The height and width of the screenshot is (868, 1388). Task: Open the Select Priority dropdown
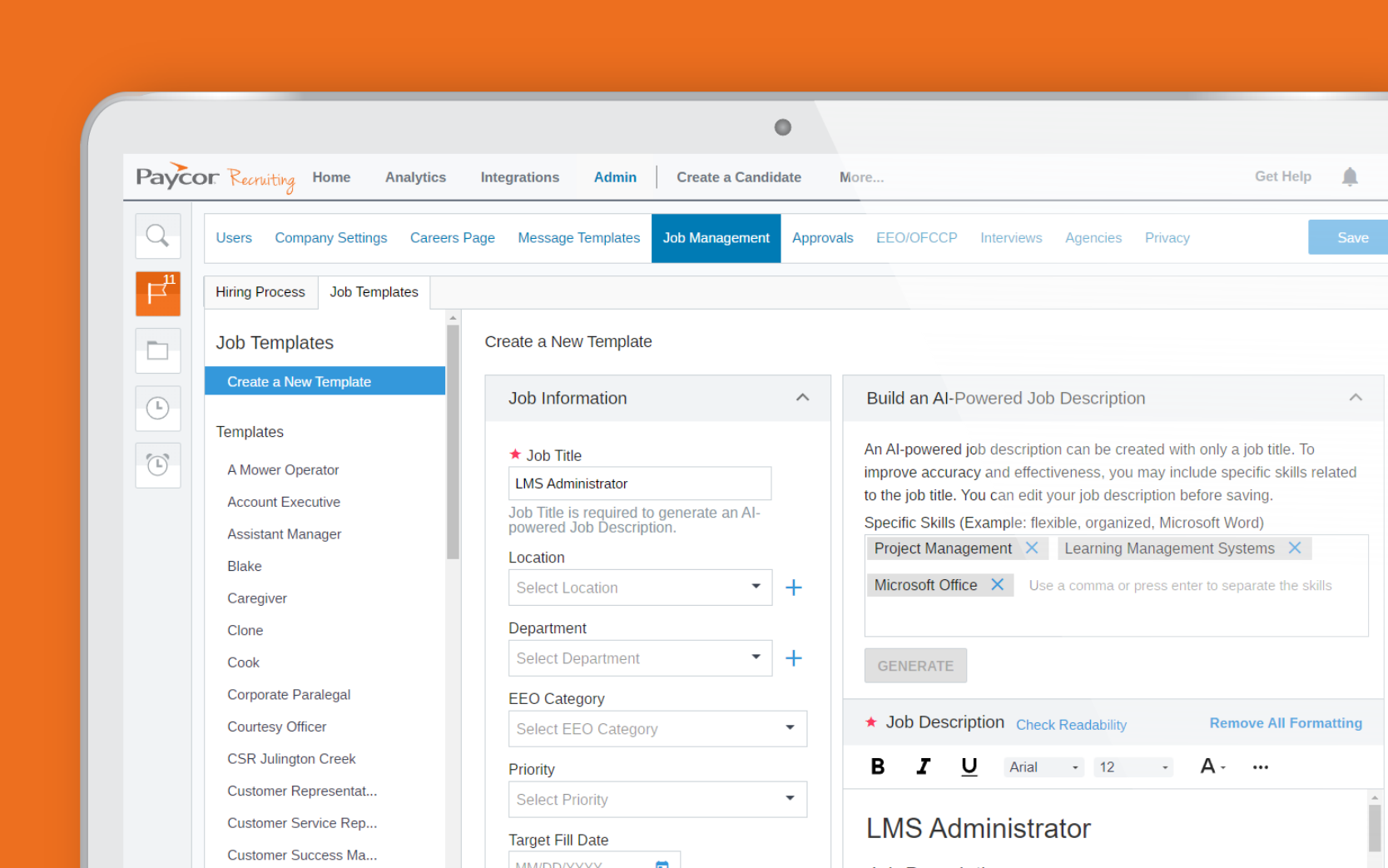pos(657,800)
